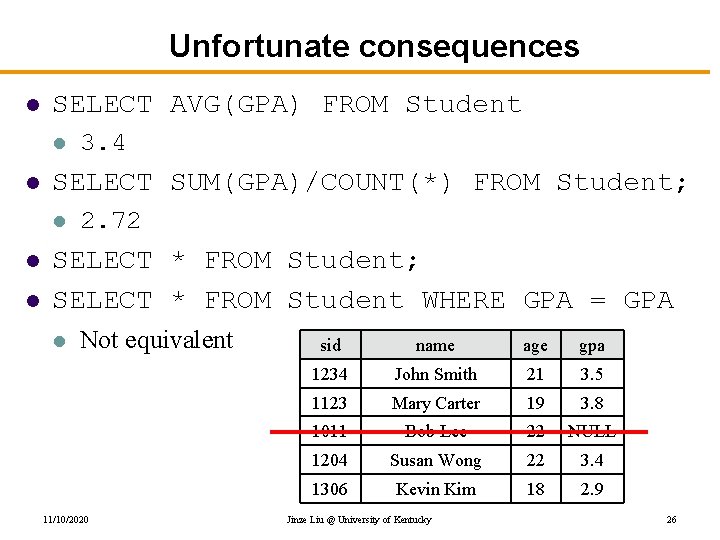Click the SUM(GPA)/COUNT(*) query line

(x=370, y=182)
